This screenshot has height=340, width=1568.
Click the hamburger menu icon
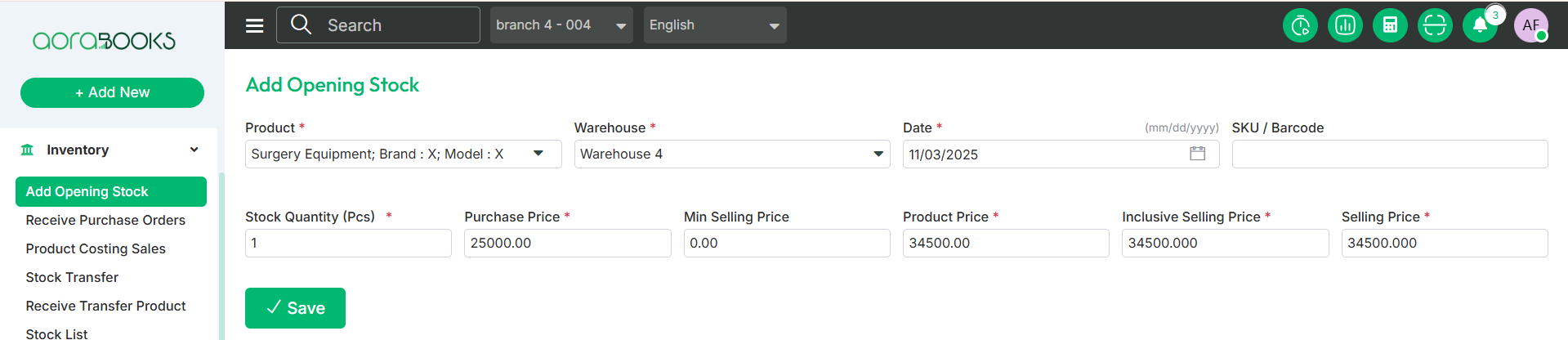click(255, 25)
